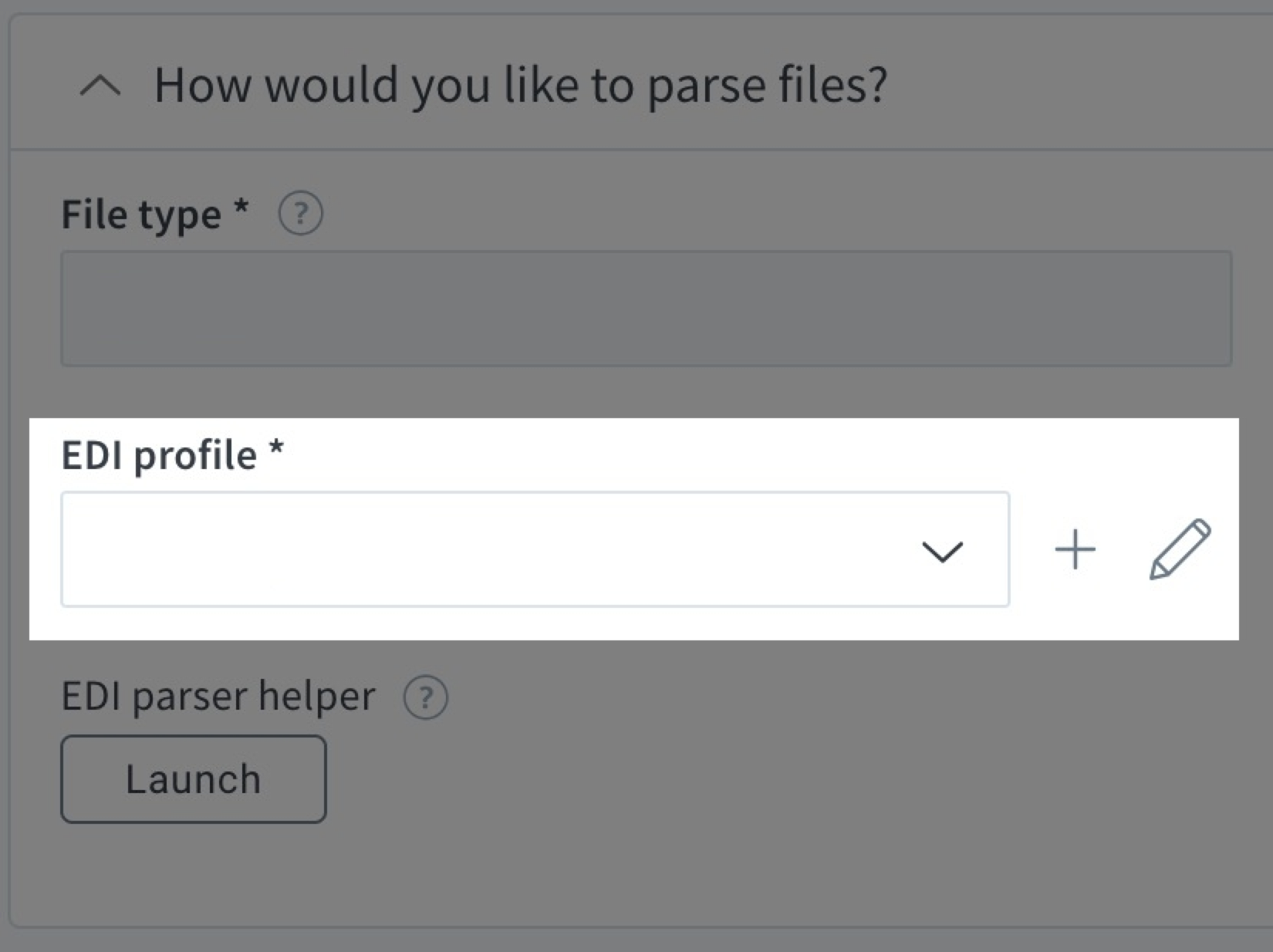Image resolution: width=1273 pixels, height=952 pixels.
Task: Collapse the 'How would you like to parse files?' section
Action: pyautogui.click(x=100, y=86)
